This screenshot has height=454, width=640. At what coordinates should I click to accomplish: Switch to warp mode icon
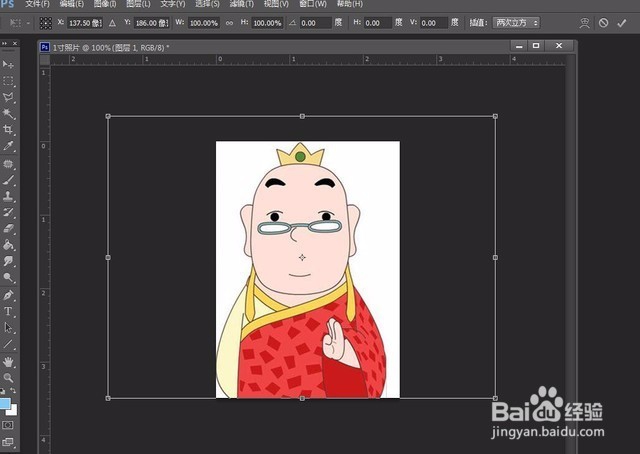(x=584, y=23)
